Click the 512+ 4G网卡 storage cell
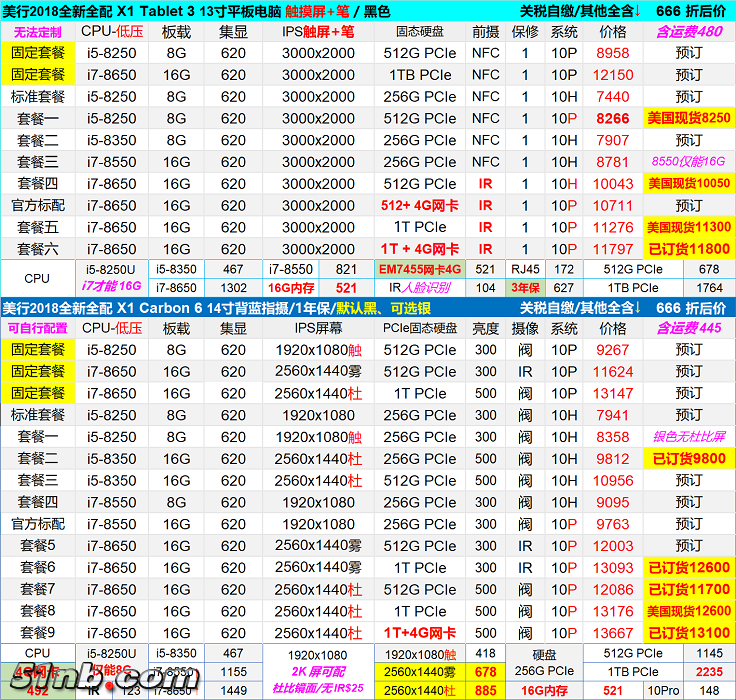736x700 pixels. click(419, 205)
